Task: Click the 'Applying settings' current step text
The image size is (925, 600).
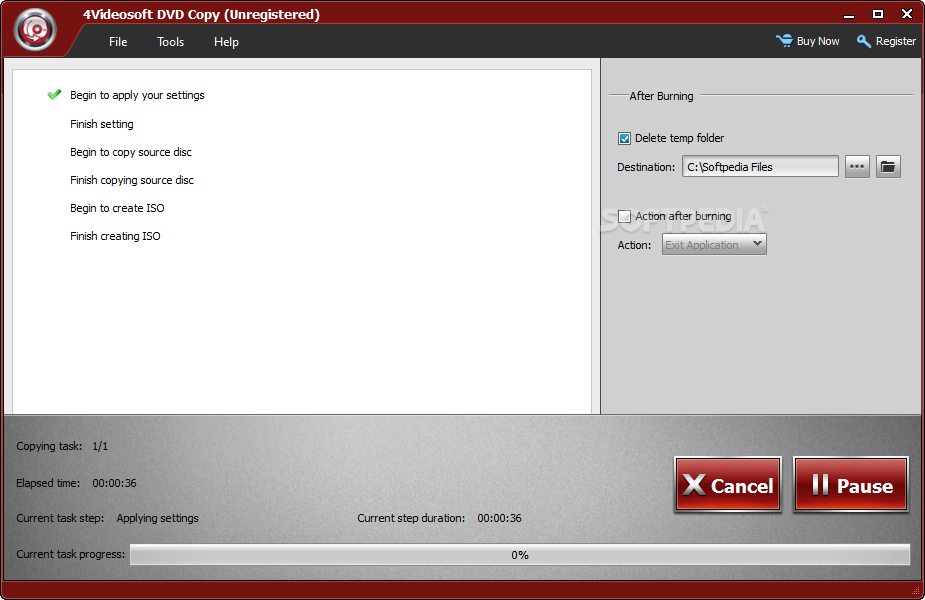Action: point(158,518)
